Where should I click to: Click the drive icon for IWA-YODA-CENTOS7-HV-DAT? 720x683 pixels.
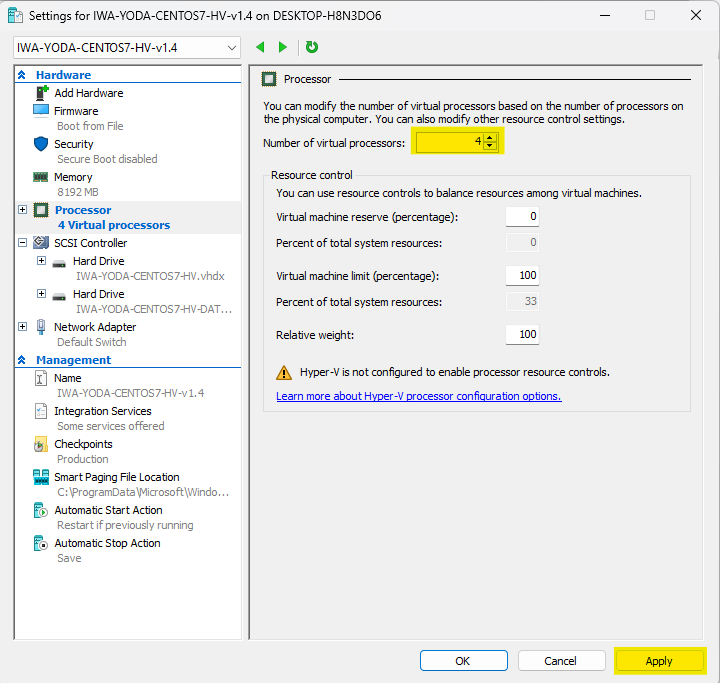tap(59, 297)
